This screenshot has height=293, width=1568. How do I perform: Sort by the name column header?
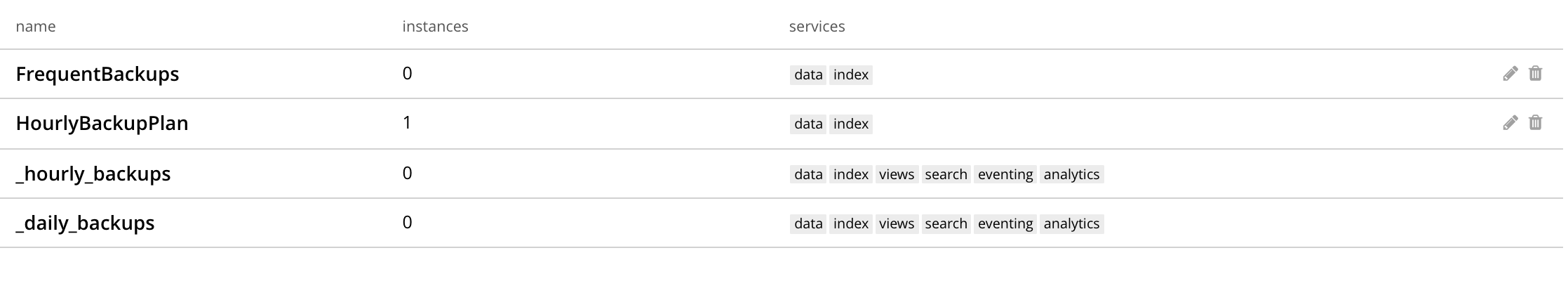tap(36, 27)
